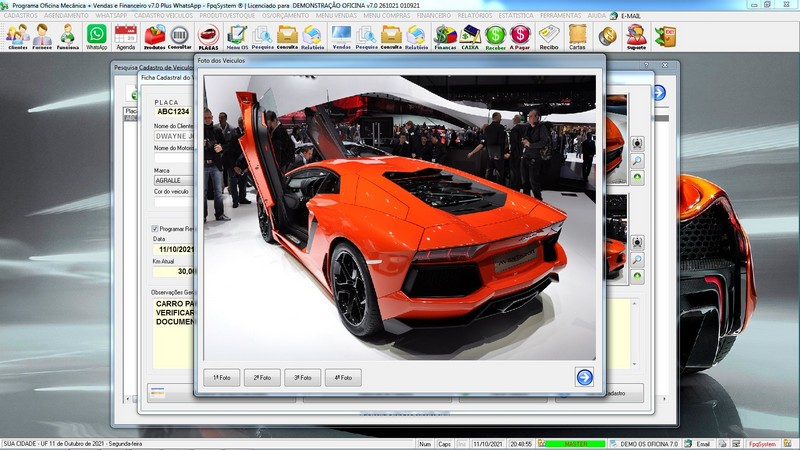Click the CAIXA cash register icon

469,37
